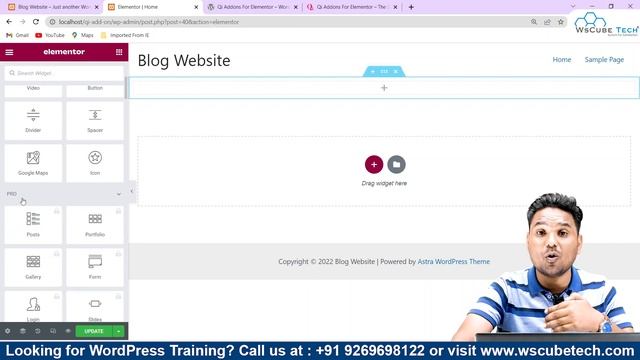Add section using the handle plus

click(x=372, y=71)
